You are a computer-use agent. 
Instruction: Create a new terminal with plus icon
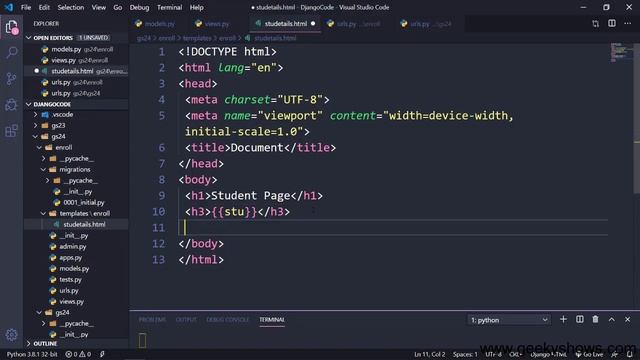563,320
